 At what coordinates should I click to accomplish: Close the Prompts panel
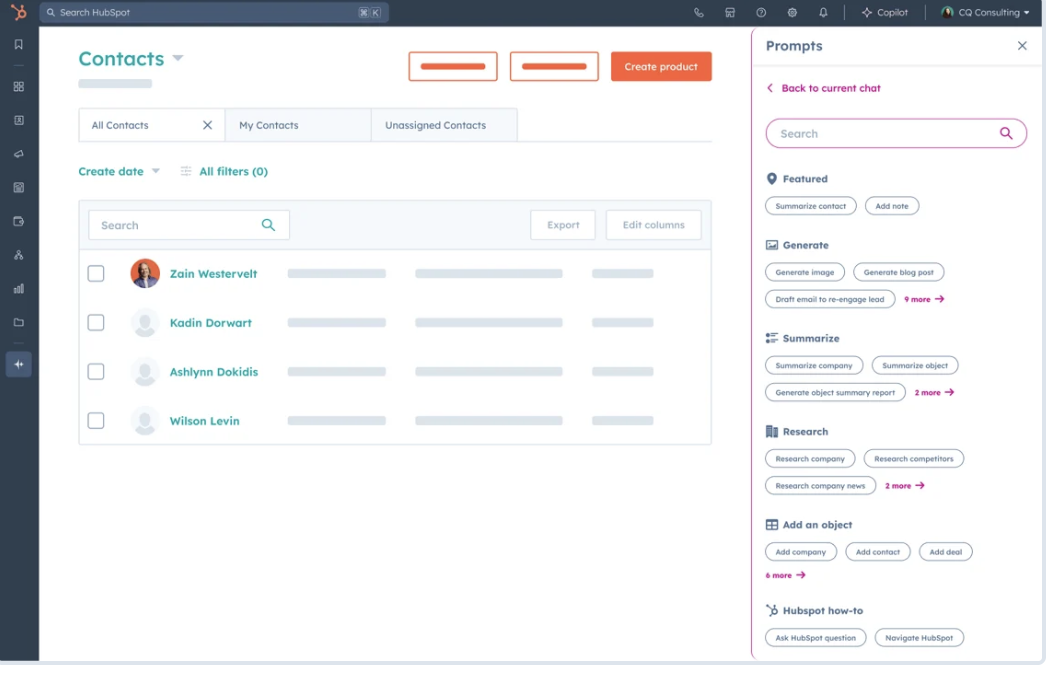tap(1023, 46)
